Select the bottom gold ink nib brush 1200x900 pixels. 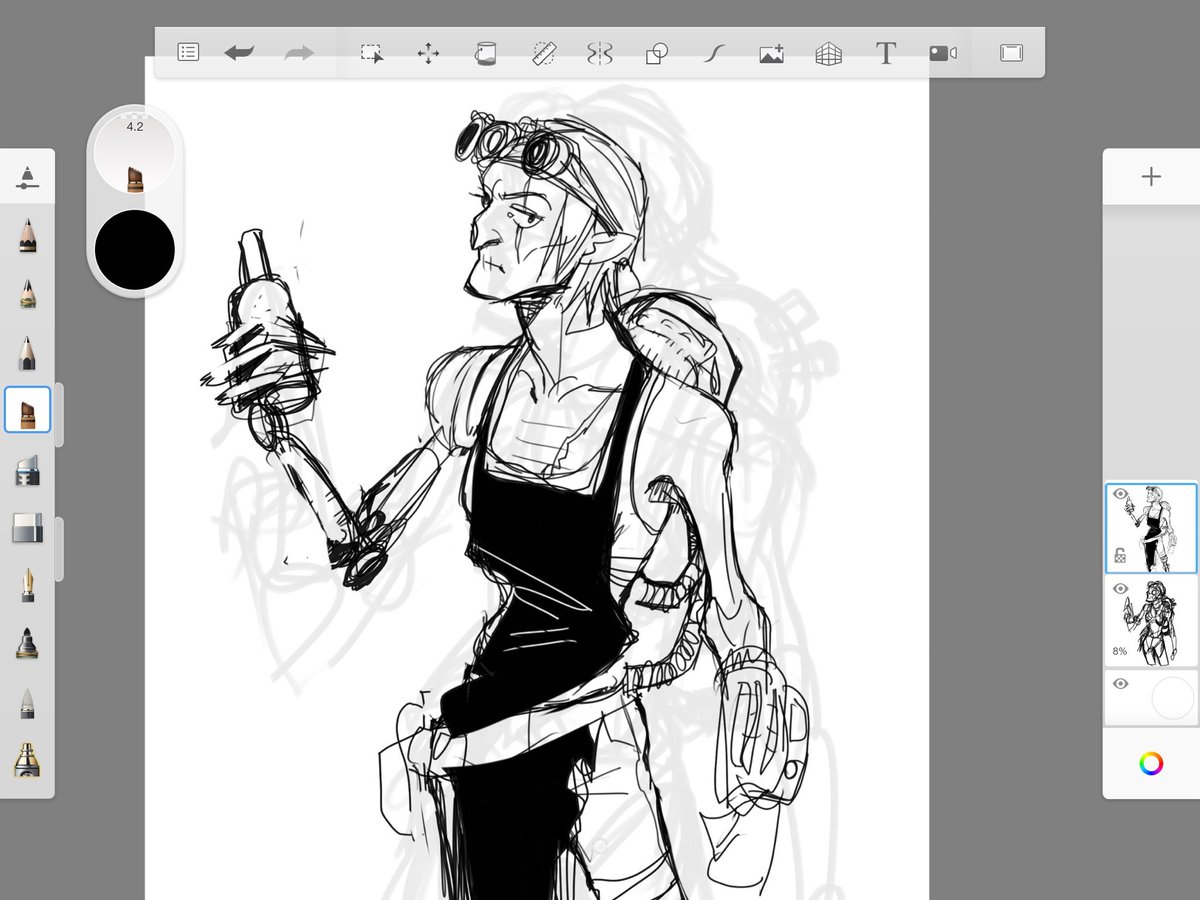click(x=28, y=760)
